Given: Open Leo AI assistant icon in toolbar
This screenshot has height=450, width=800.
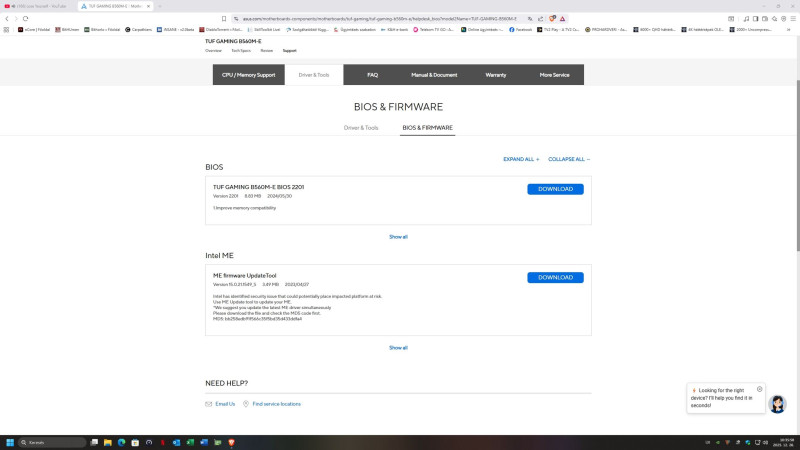Looking at the screenshot, I should coord(774,19).
